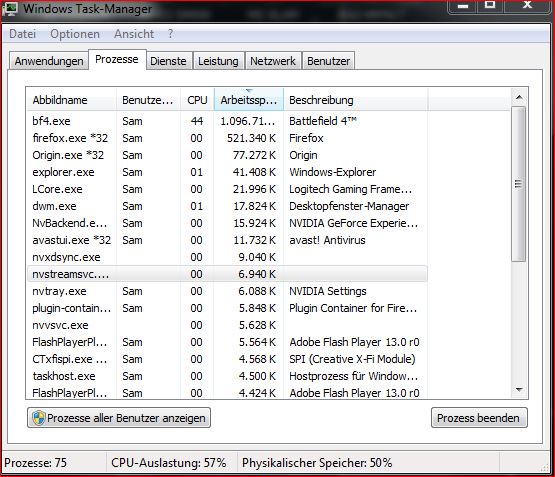
Task: Open the Datei menu
Action: pos(22,34)
